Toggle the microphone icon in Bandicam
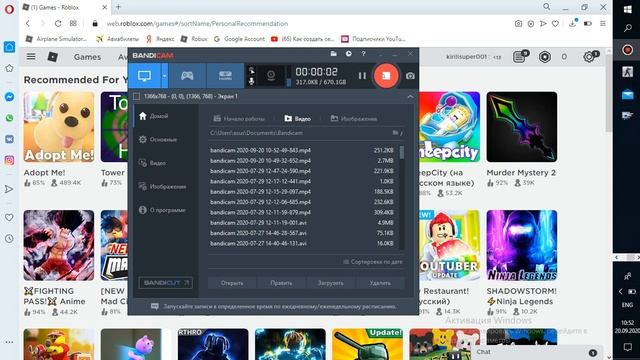The image size is (640, 360). pos(252,81)
